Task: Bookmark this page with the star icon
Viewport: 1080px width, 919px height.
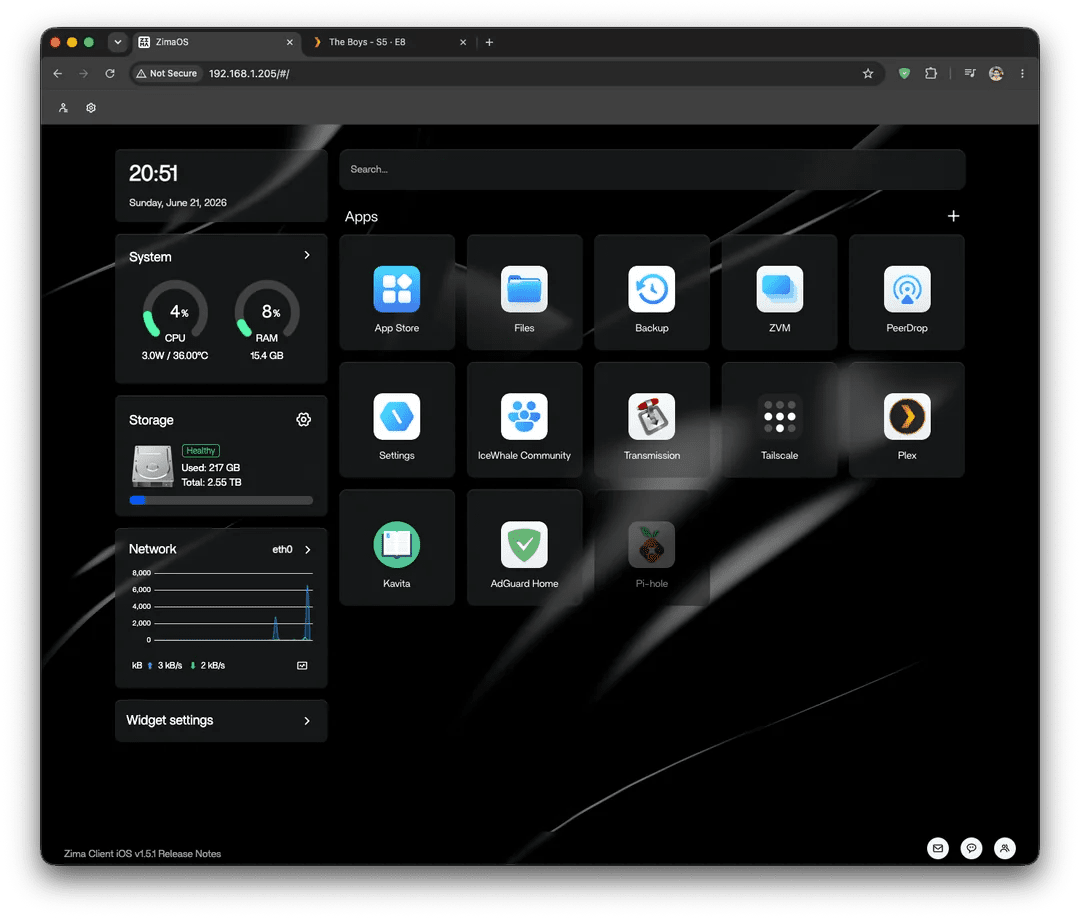Action: pyautogui.click(x=868, y=74)
